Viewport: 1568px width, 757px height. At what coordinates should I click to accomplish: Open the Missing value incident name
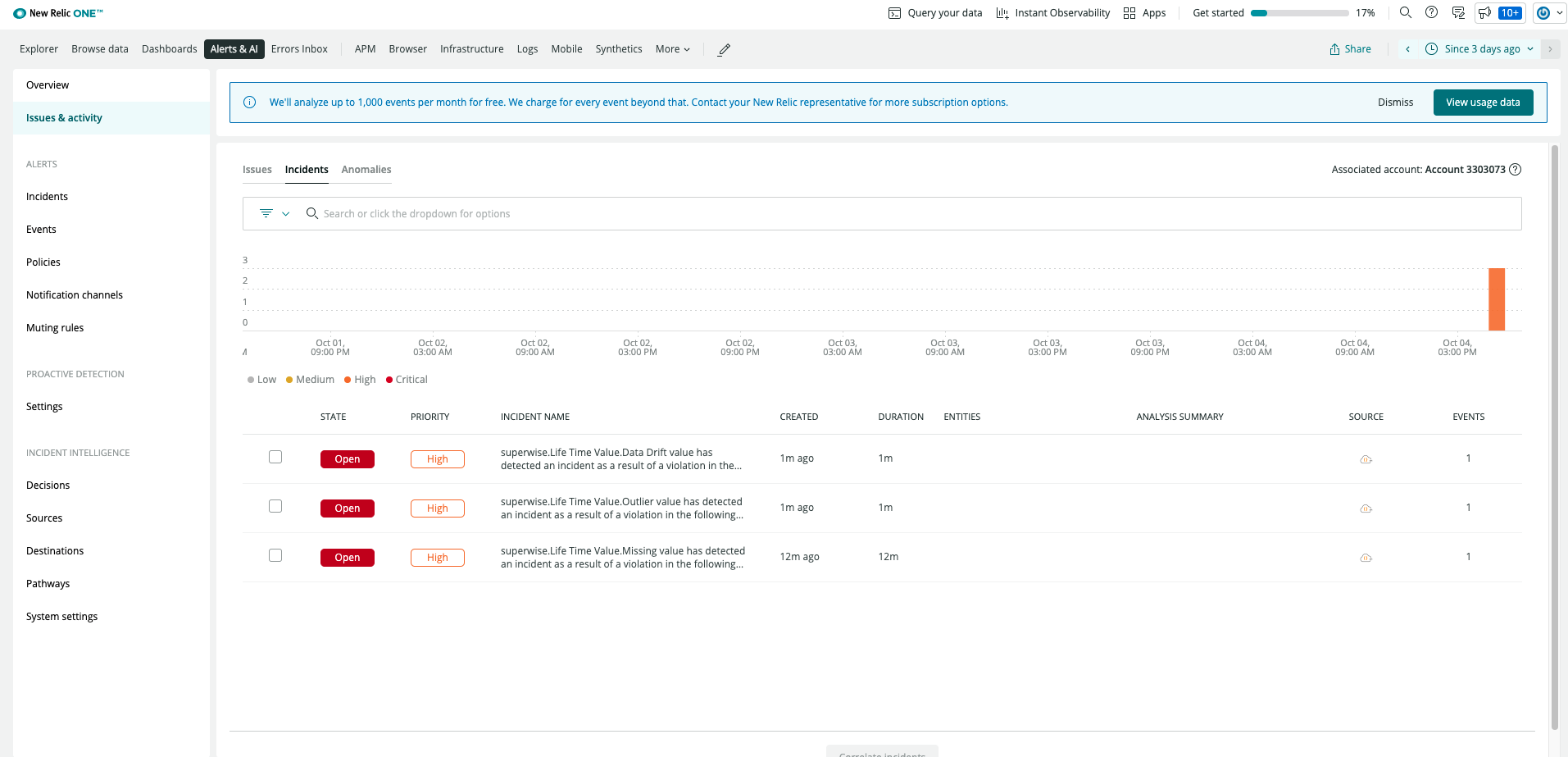(x=623, y=558)
